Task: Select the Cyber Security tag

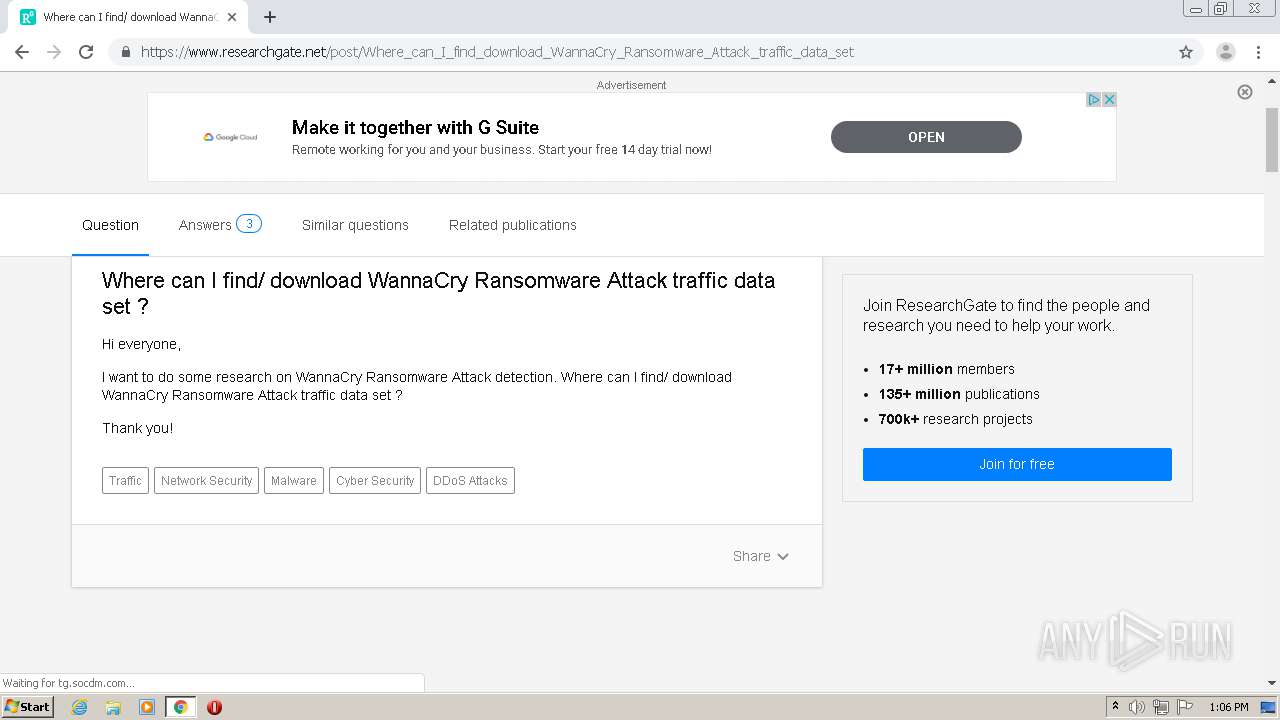Action: pos(375,481)
